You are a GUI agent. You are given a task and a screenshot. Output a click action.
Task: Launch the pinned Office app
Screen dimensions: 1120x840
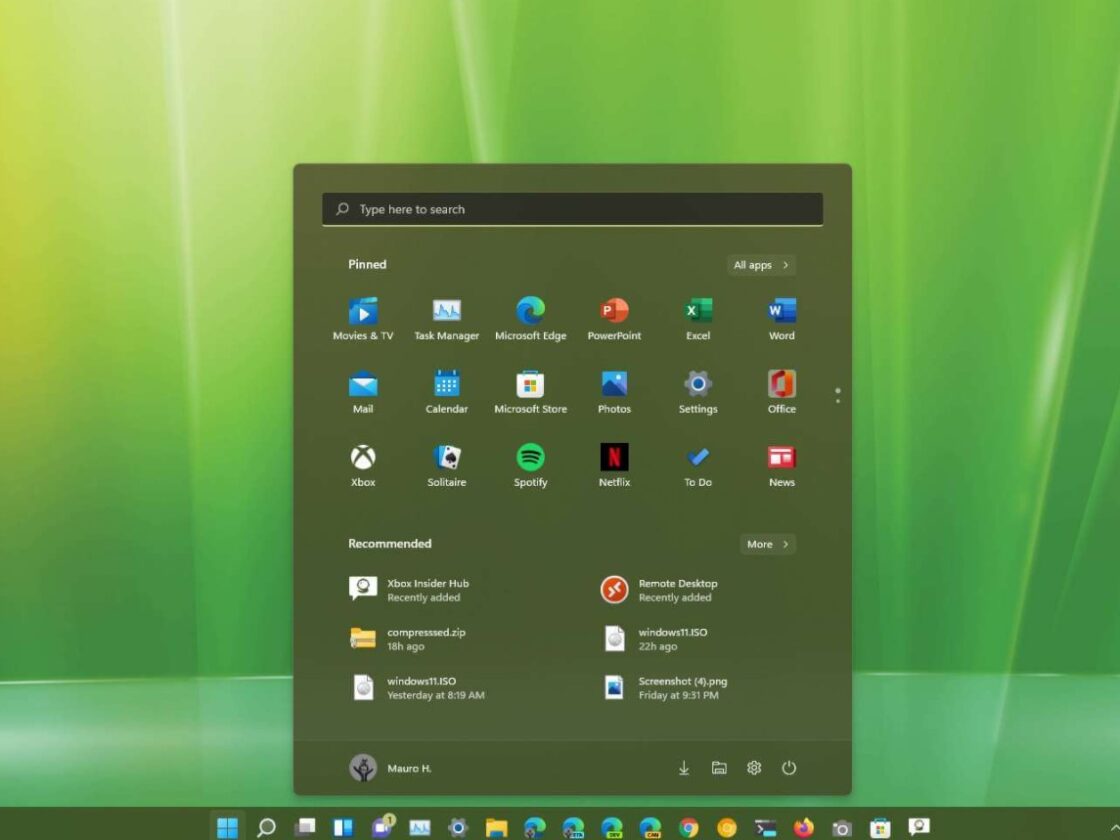click(781, 392)
